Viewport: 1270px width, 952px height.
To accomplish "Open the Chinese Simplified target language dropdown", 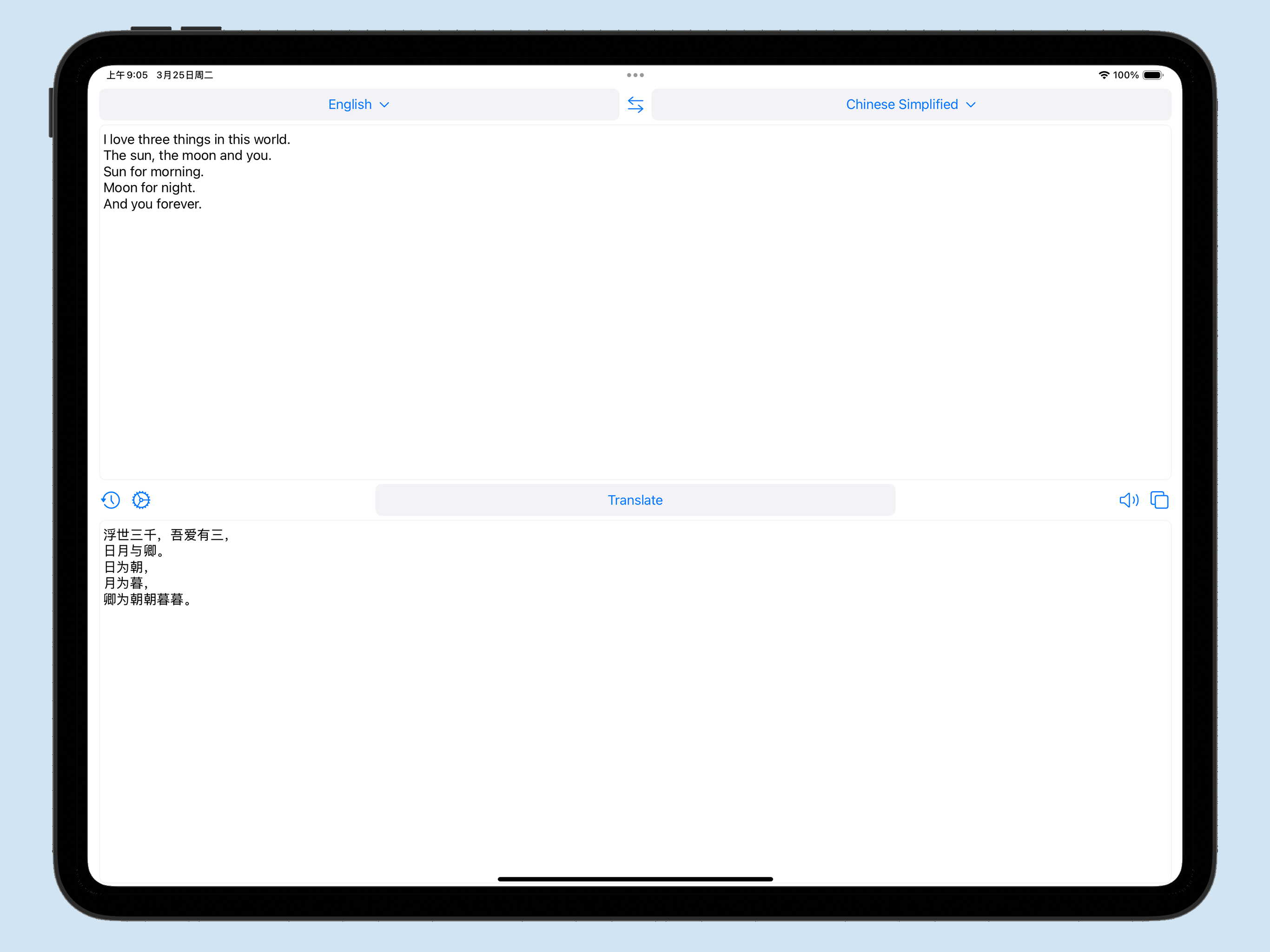I will [x=911, y=105].
